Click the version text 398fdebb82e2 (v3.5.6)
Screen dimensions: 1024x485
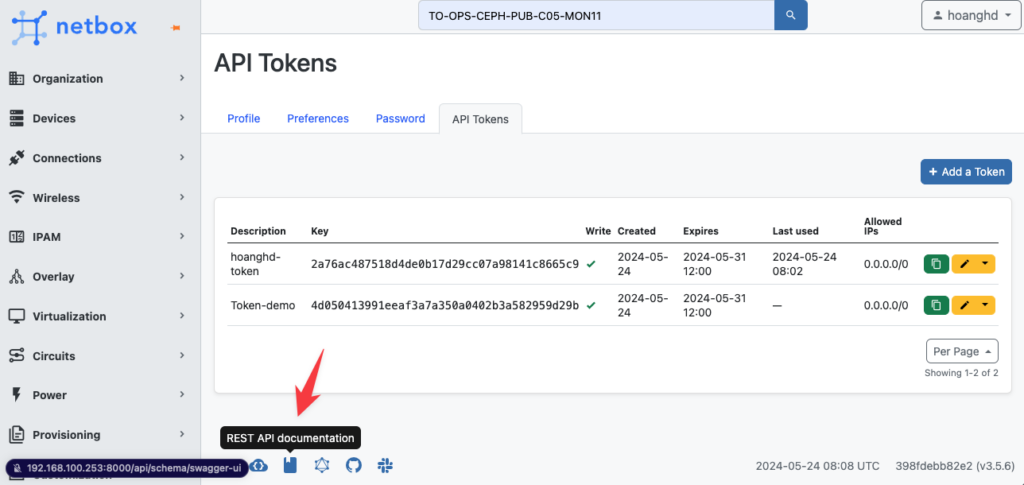point(954,466)
